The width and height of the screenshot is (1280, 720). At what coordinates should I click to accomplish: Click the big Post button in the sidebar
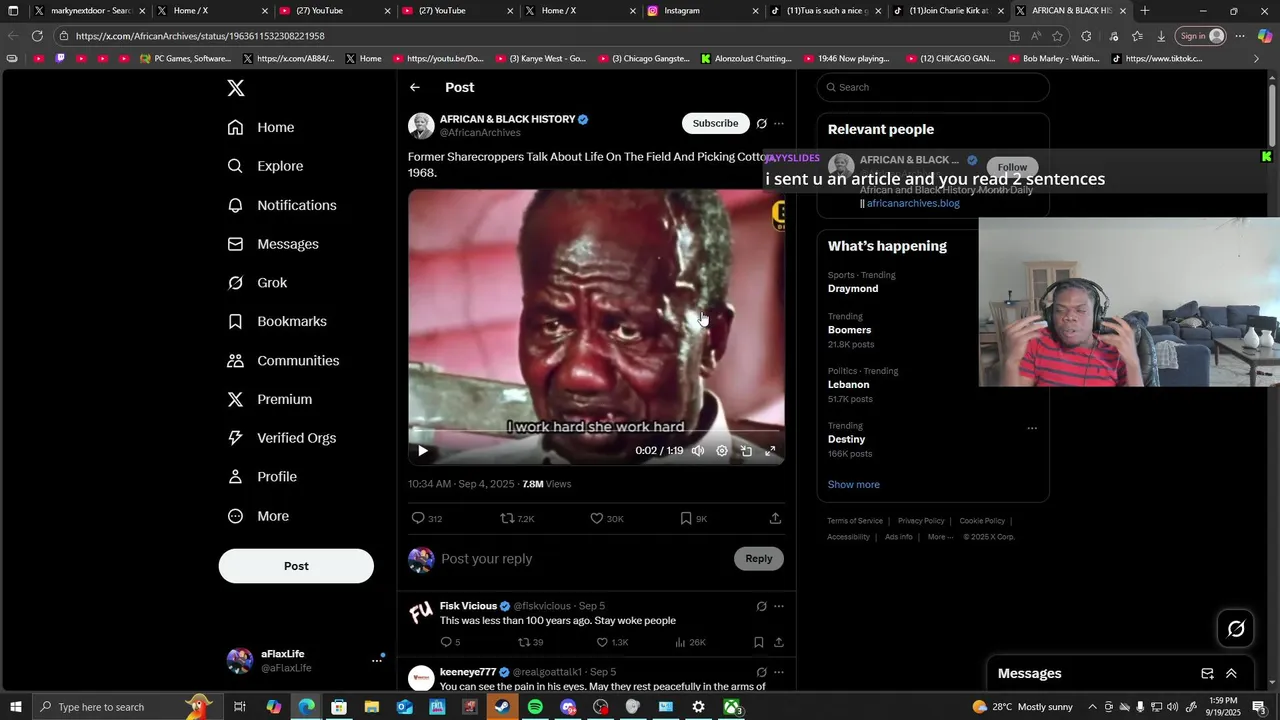296,566
